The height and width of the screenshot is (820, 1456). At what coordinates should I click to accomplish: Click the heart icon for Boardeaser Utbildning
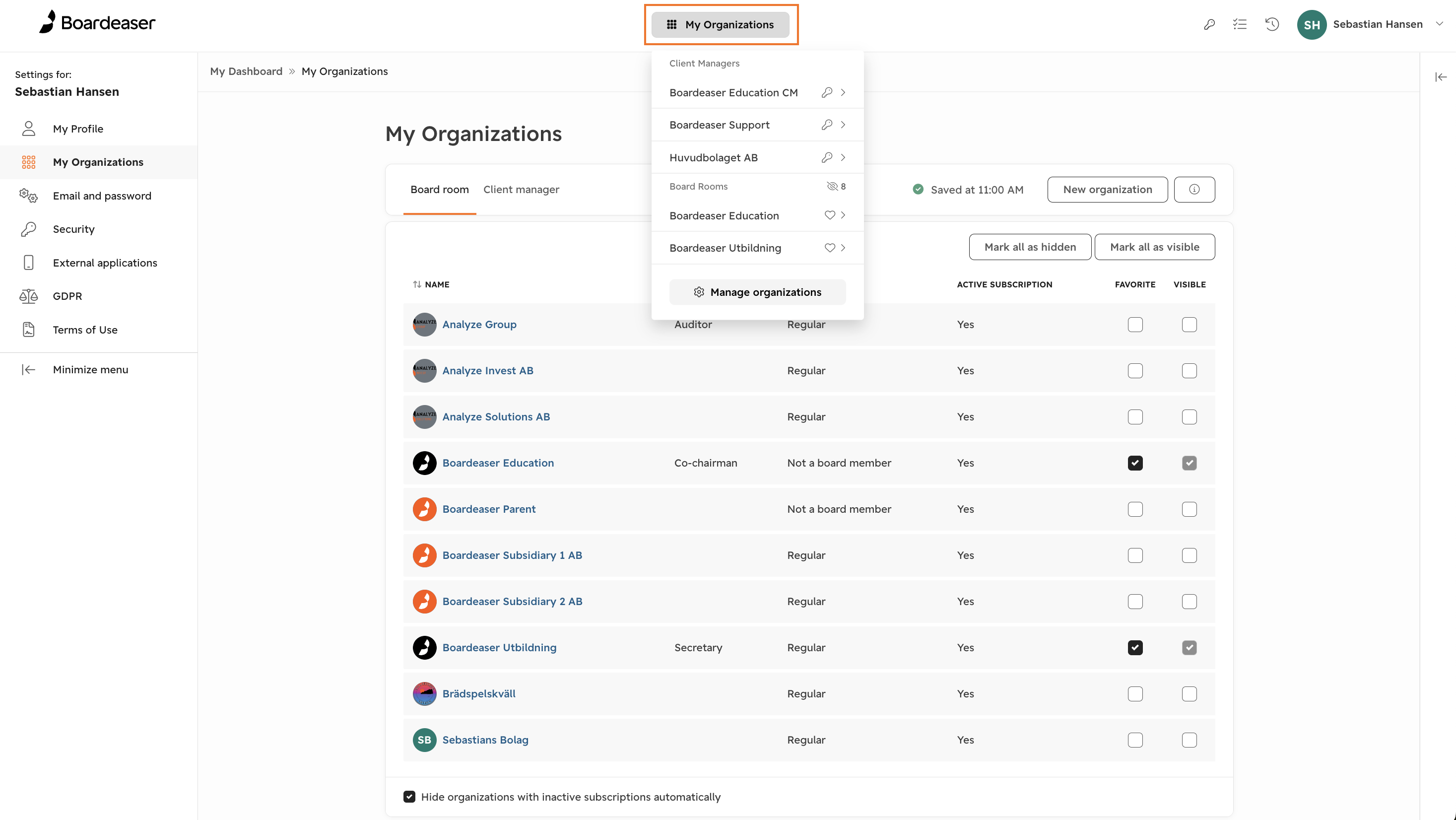tap(829, 248)
